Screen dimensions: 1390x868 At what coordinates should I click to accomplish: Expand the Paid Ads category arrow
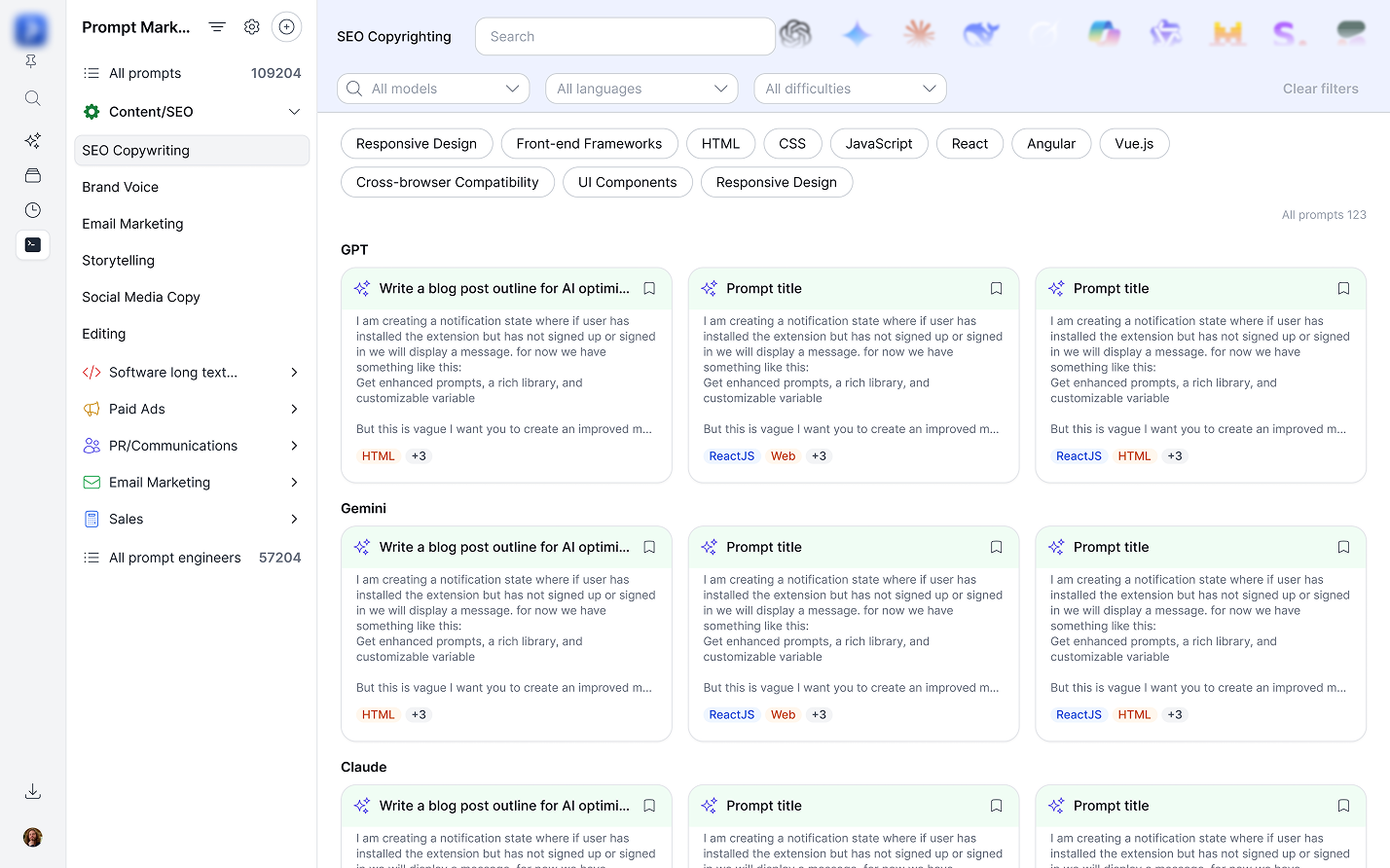tap(294, 410)
